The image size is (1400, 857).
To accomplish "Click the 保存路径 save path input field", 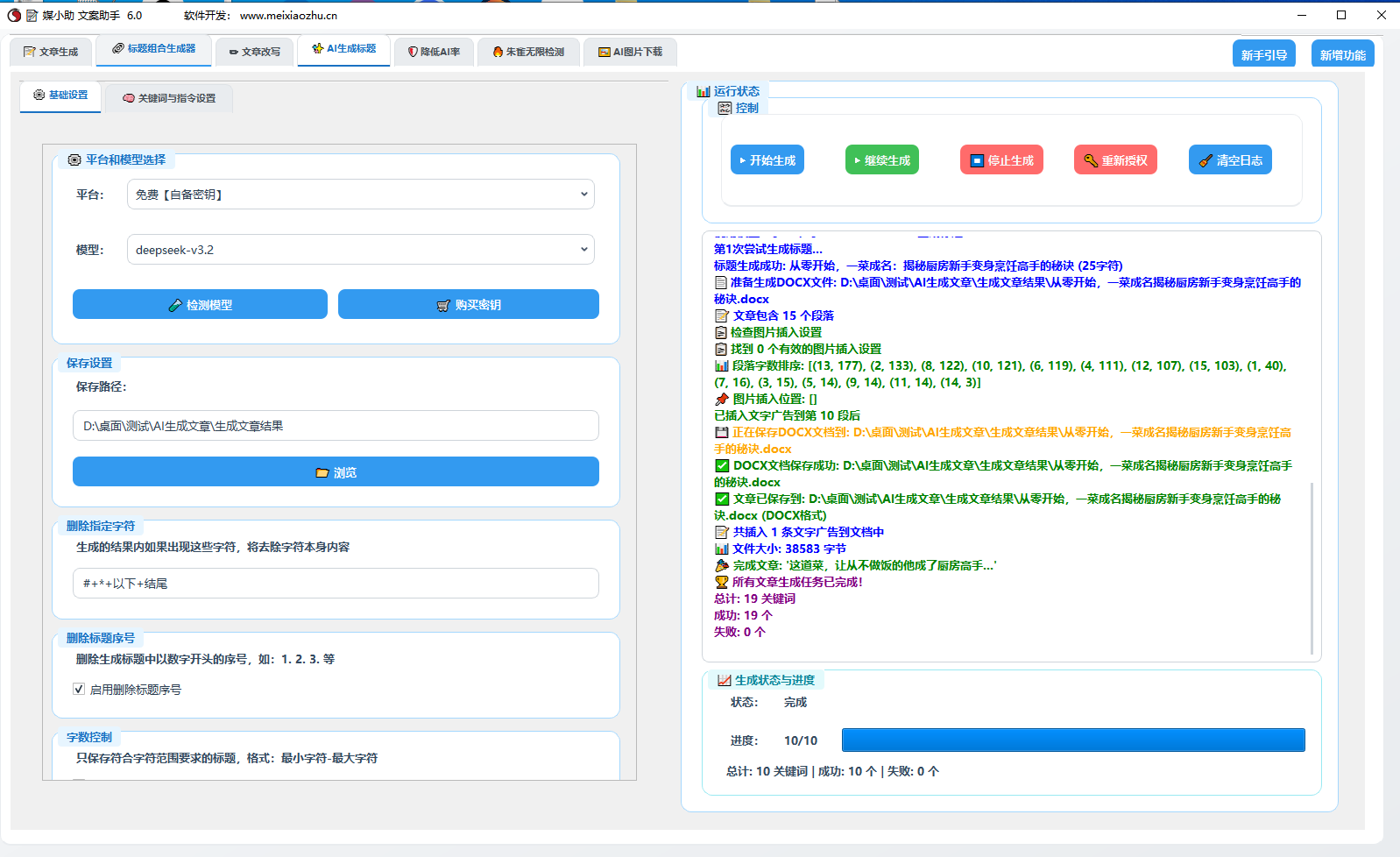I will [x=336, y=426].
